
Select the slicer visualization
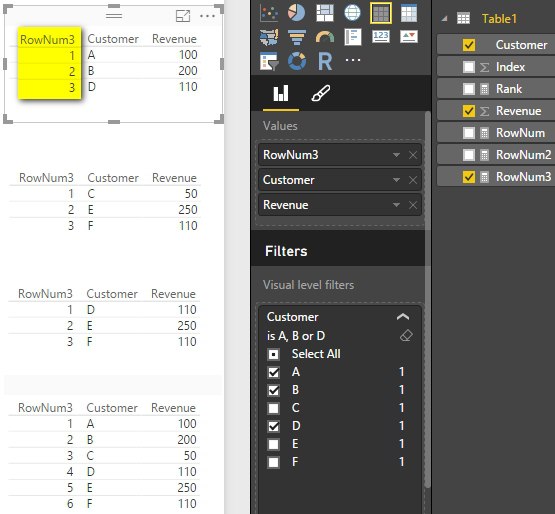coord(269,61)
